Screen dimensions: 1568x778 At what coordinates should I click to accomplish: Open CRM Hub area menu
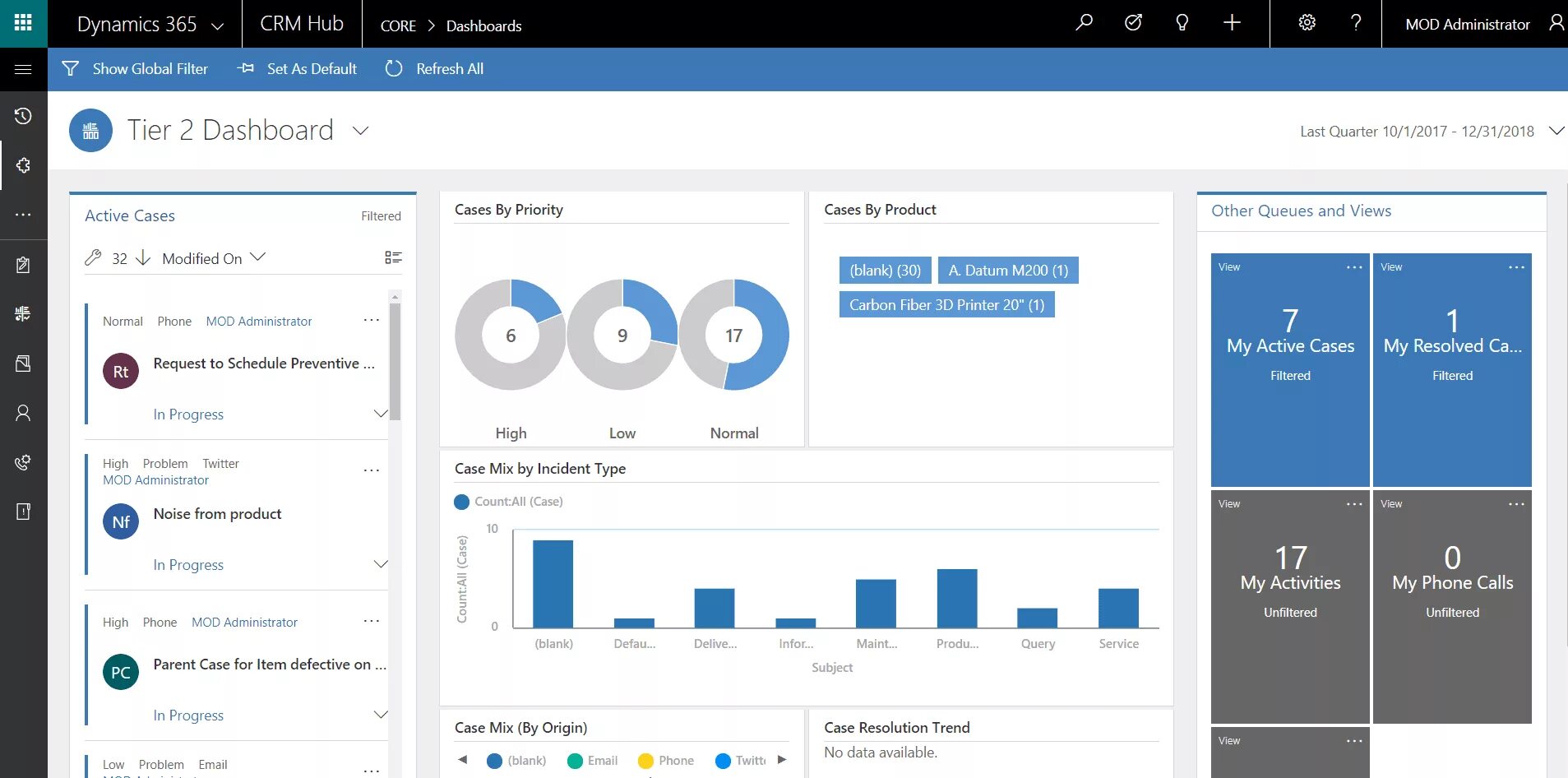[301, 23]
